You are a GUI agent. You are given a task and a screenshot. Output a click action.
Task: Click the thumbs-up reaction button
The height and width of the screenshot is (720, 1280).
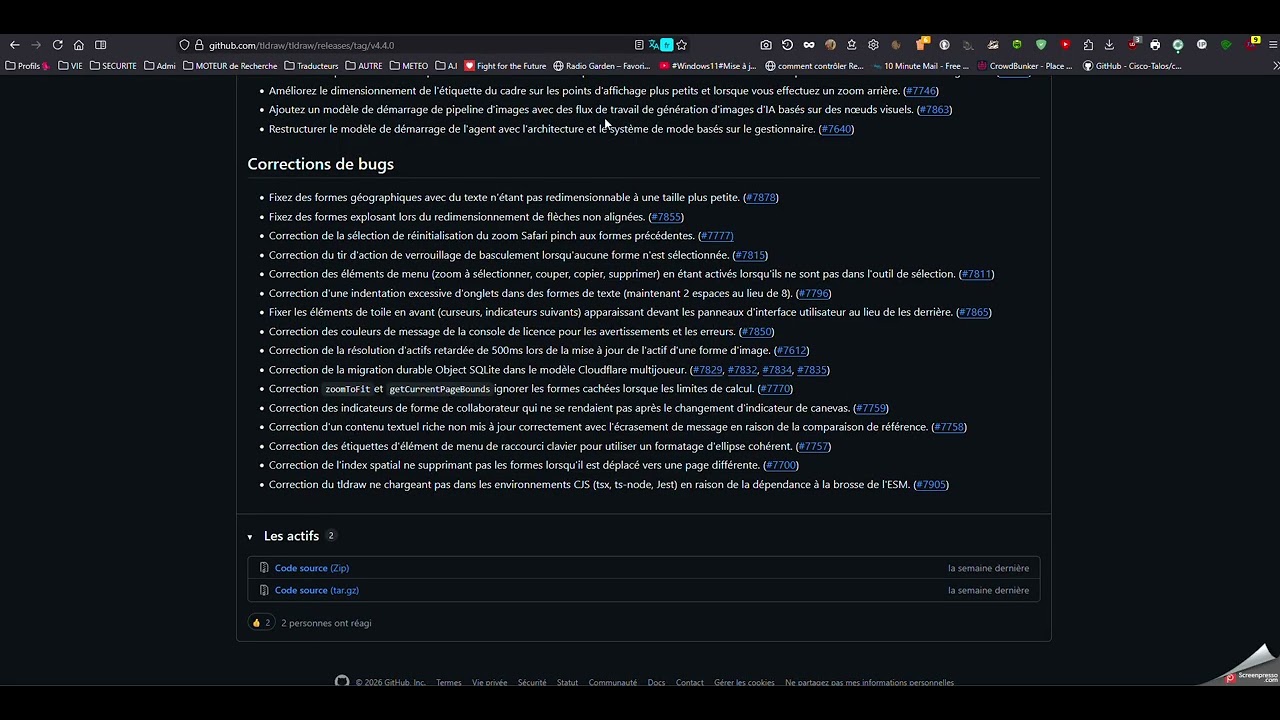[x=262, y=623]
